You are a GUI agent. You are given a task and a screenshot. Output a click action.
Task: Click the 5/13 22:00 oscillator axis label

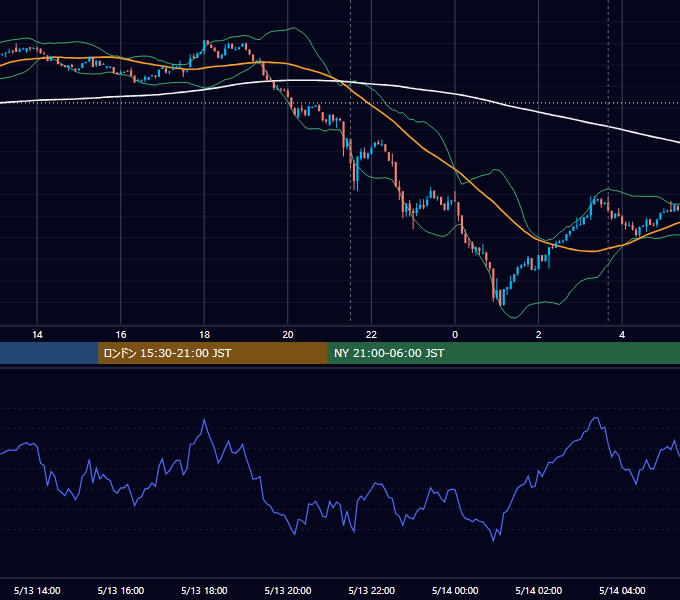[372, 590]
